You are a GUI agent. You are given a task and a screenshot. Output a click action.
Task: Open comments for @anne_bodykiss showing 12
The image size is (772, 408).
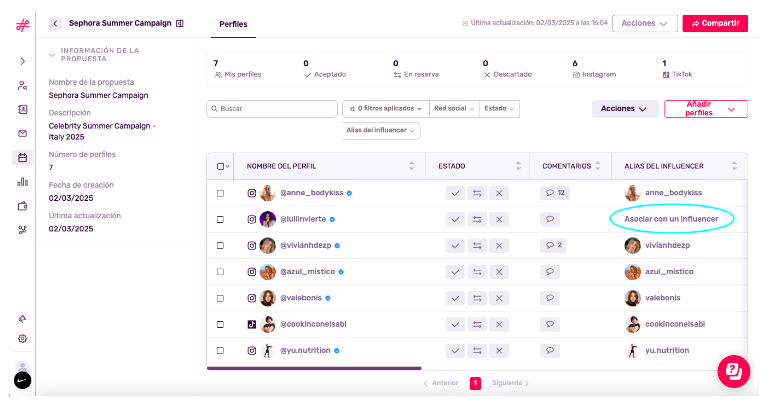pos(555,193)
